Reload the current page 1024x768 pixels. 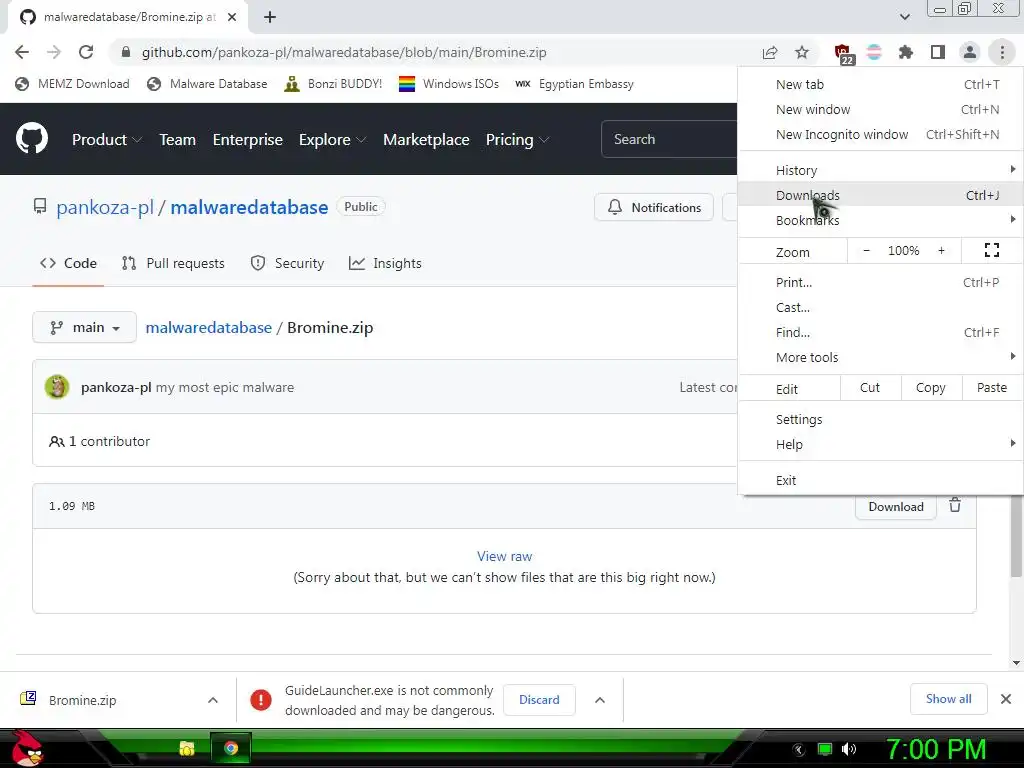pyautogui.click(x=86, y=52)
